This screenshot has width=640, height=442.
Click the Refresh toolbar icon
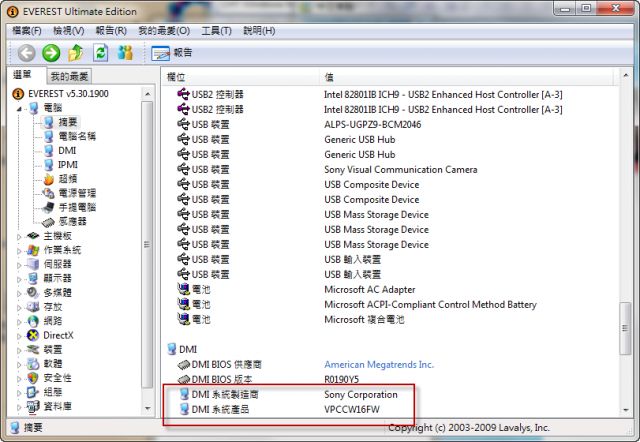point(100,53)
